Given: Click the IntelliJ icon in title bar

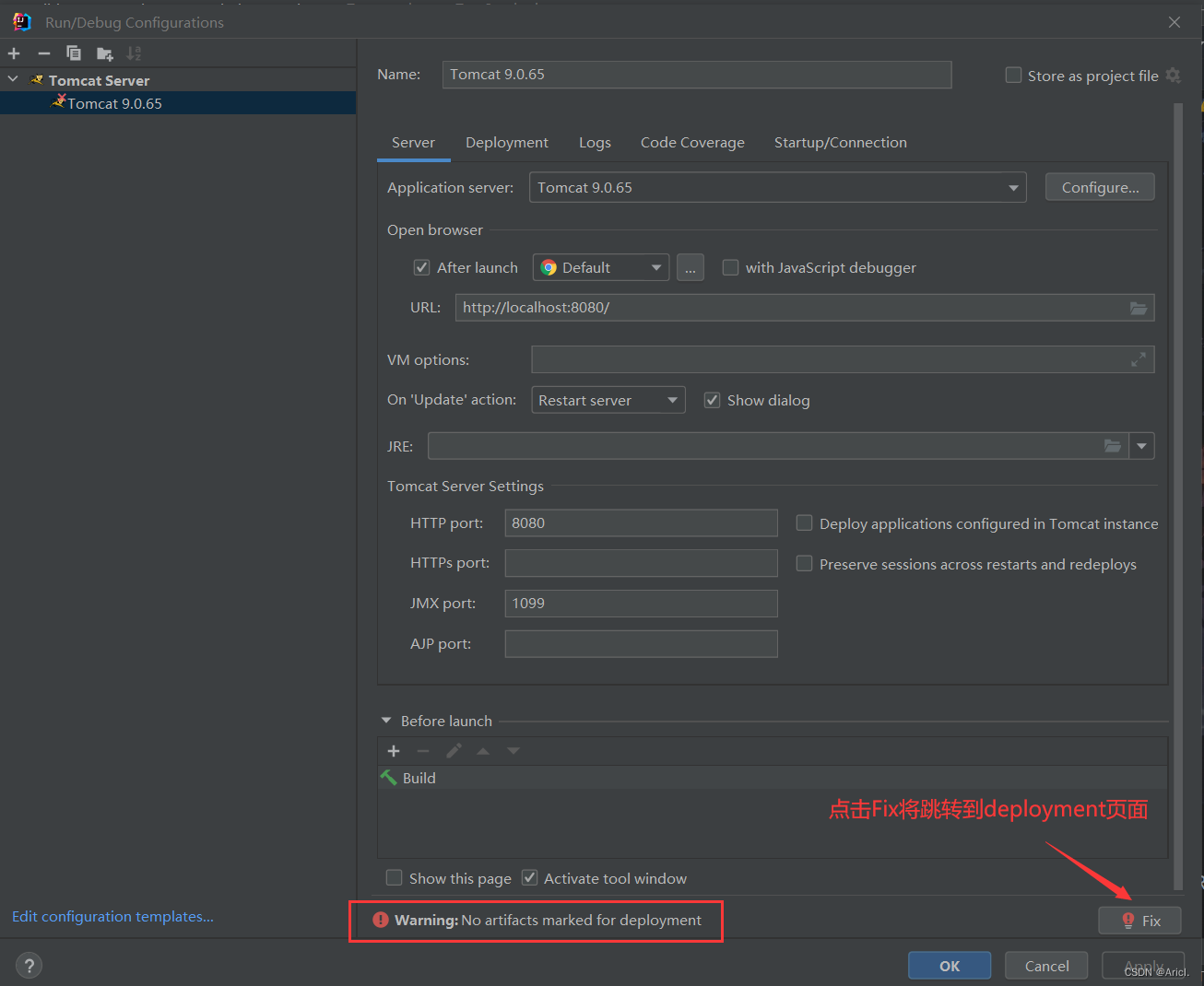Looking at the screenshot, I should click(x=22, y=21).
